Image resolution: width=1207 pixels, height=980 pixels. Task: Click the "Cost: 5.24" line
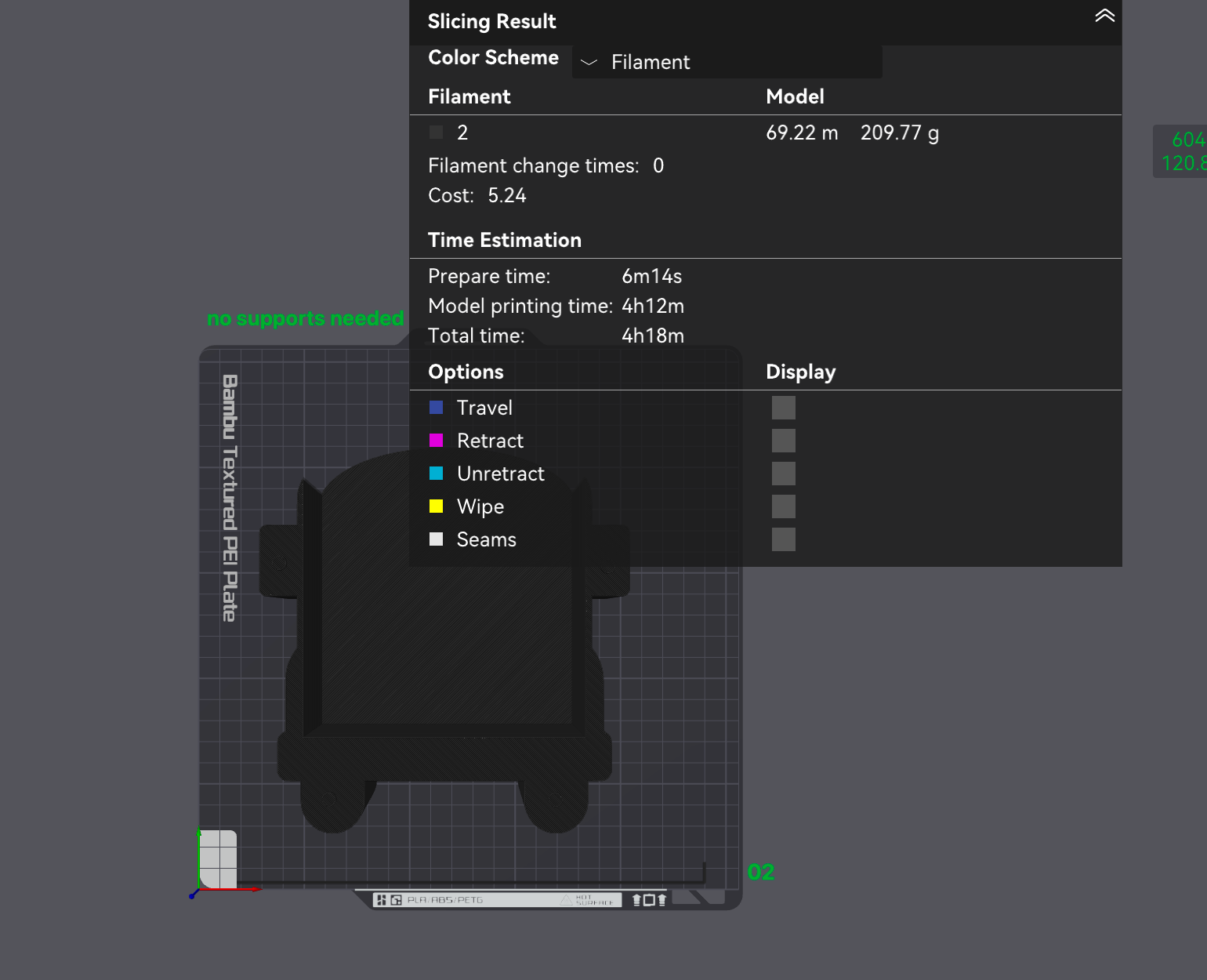tap(477, 195)
